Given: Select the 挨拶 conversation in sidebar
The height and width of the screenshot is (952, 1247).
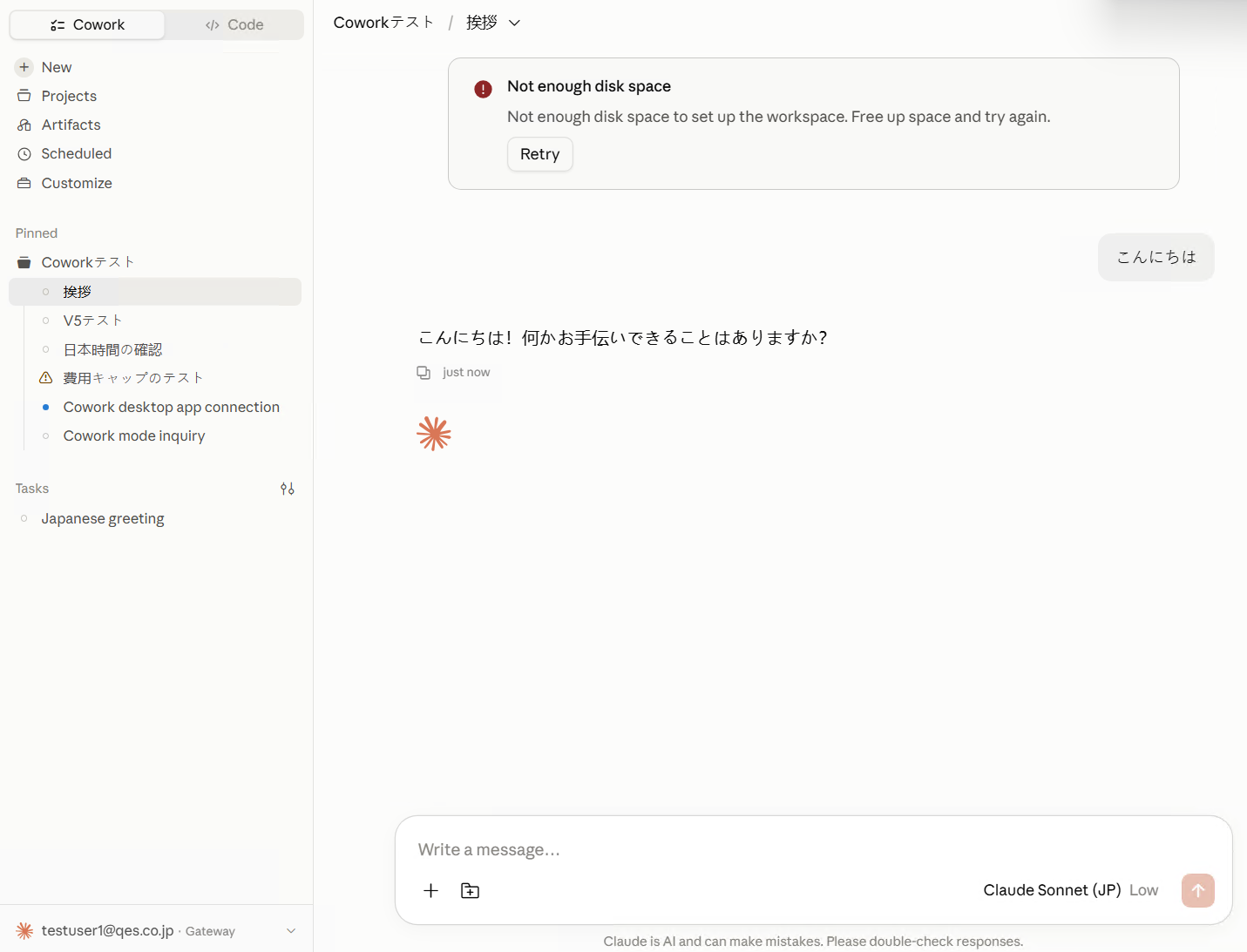Looking at the screenshot, I should click(x=155, y=292).
